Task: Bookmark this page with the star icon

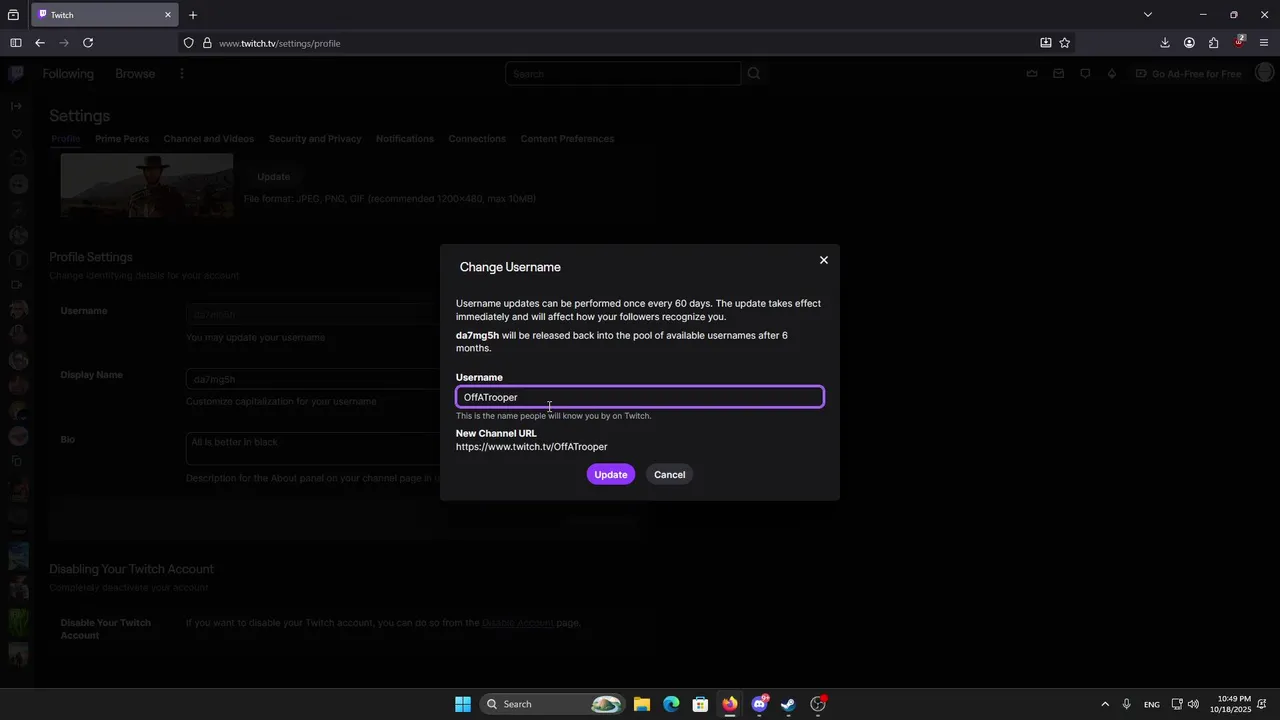Action: 1065,43
